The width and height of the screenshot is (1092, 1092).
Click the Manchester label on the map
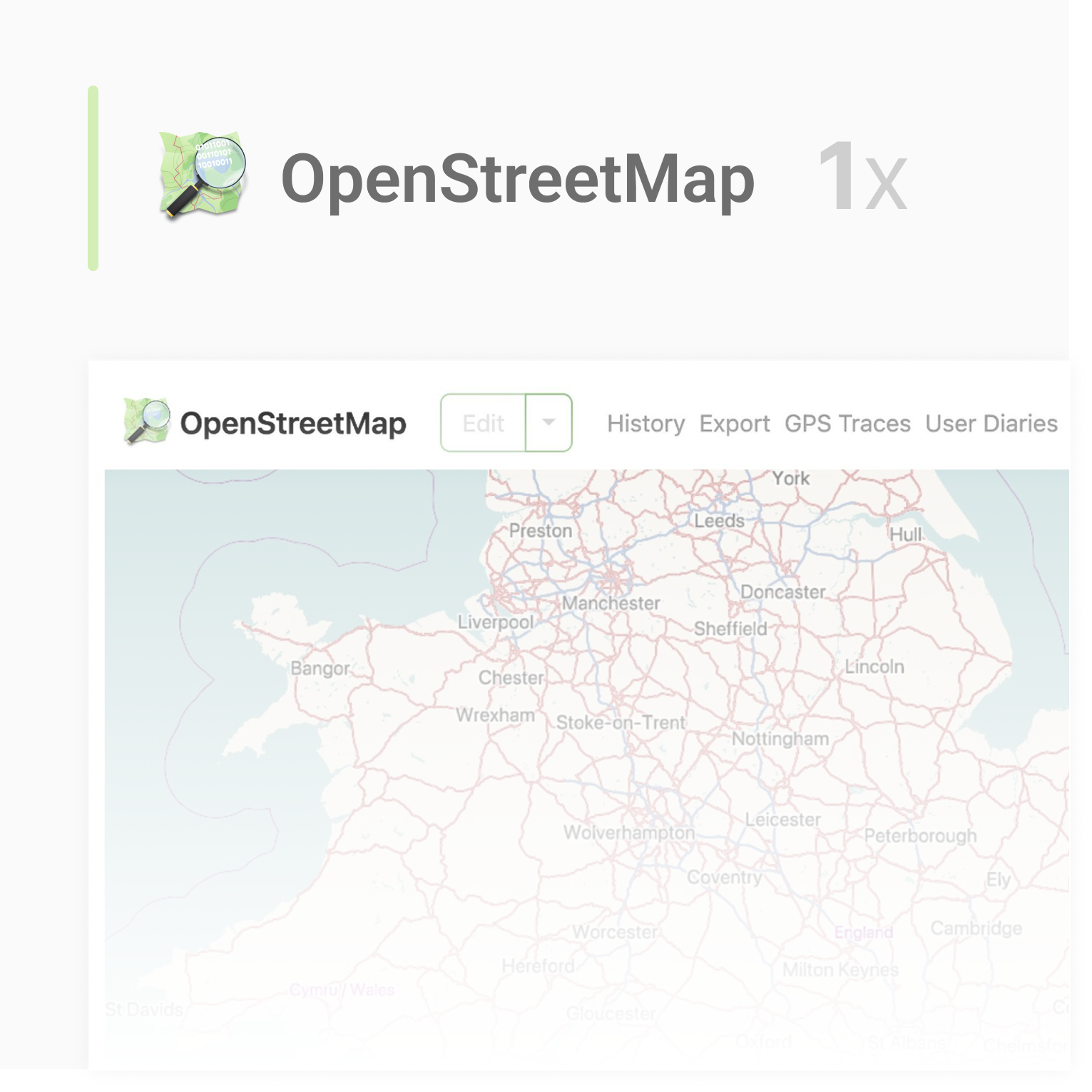tap(611, 603)
